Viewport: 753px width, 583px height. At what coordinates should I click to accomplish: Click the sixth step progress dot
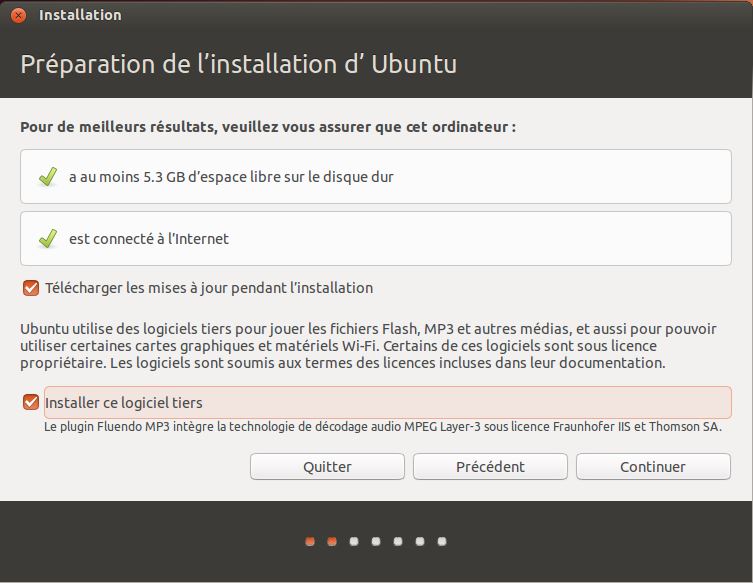(420, 542)
